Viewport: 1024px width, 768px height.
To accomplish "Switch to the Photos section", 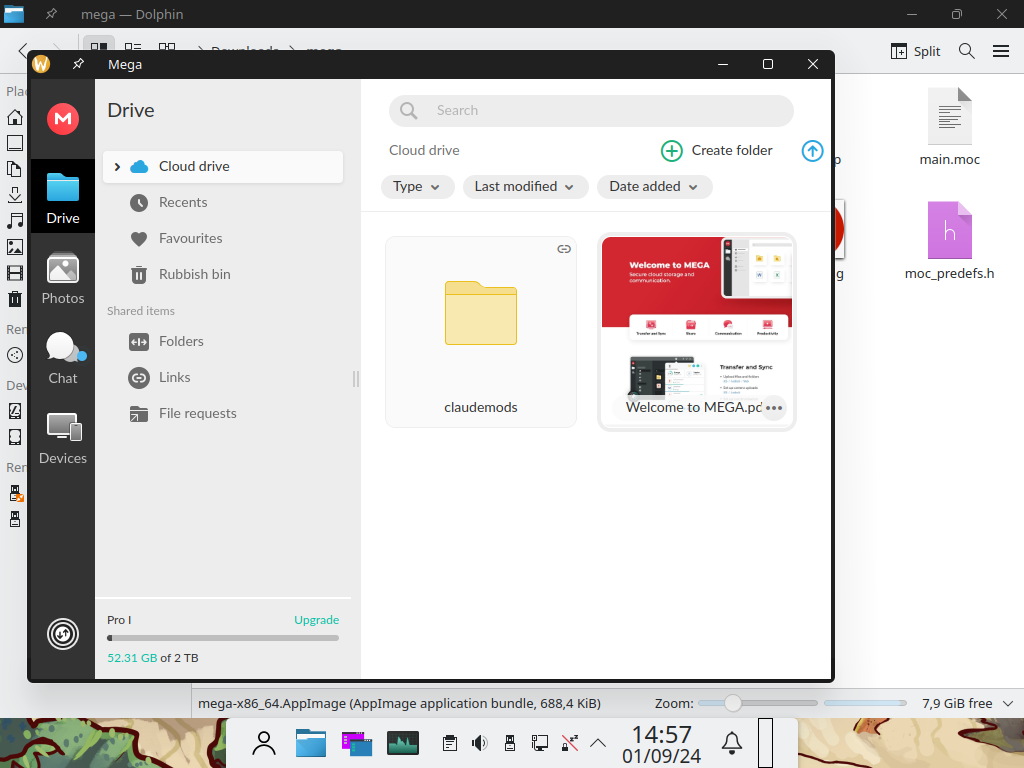I will (63, 278).
